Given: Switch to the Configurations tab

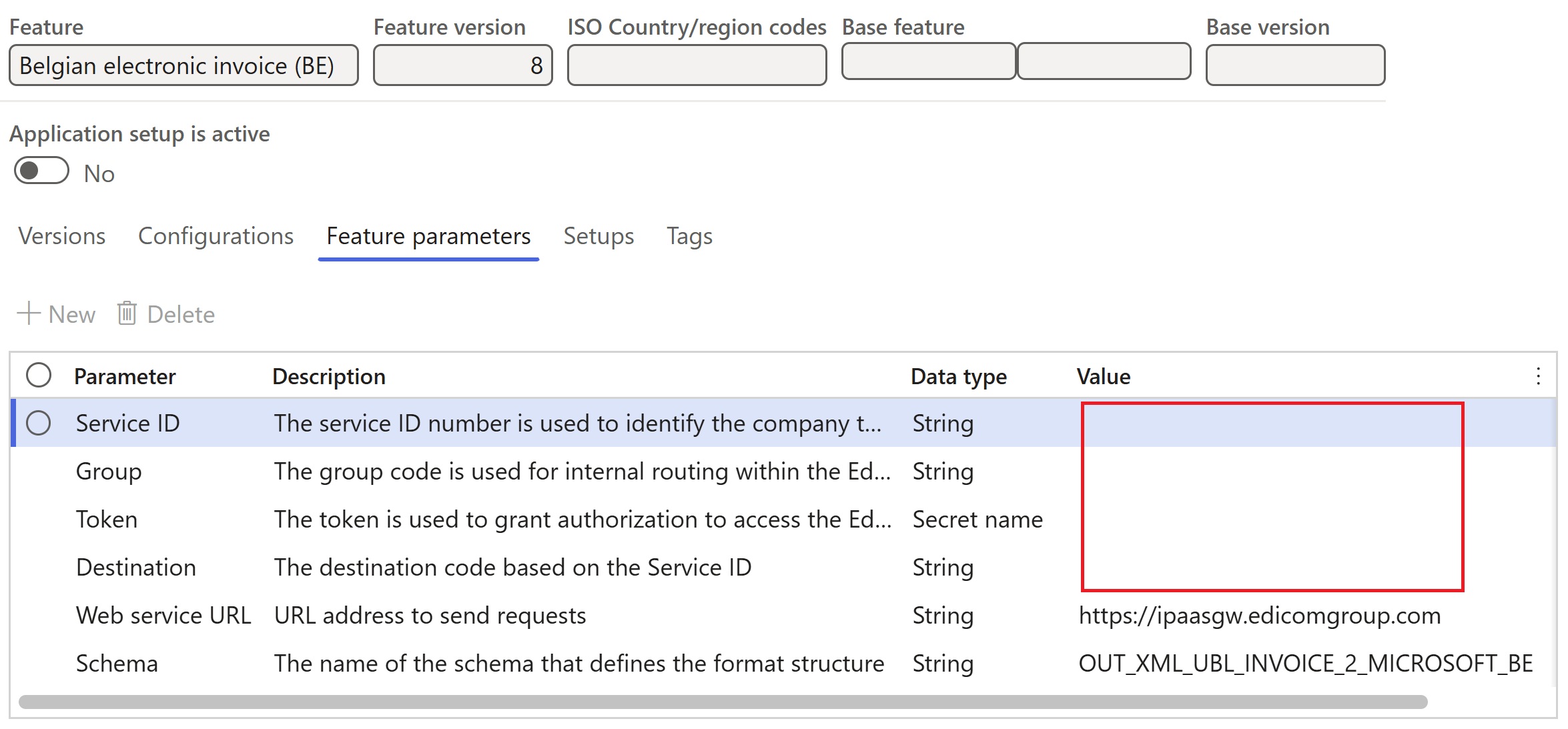Looking at the screenshot, I should pos(216,236).
